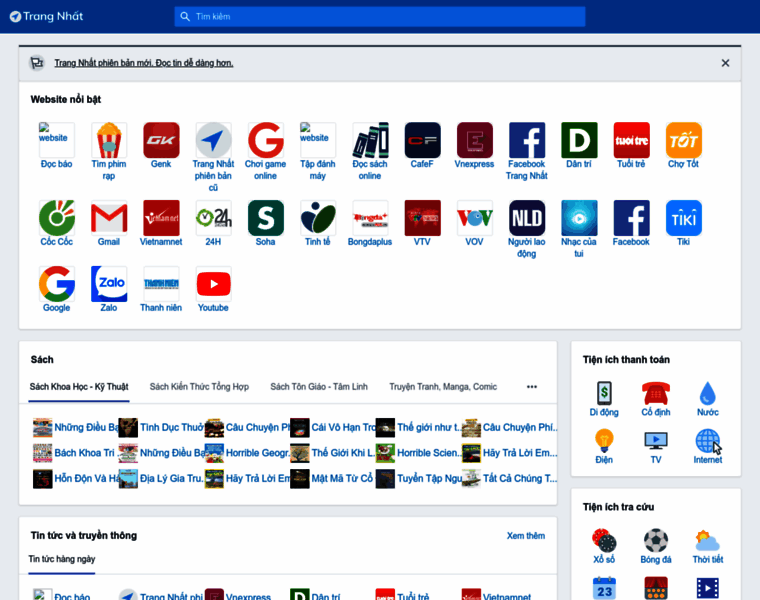This screenshot has height=600, width=760.
Task: Open the Chơi game online icon
Action: click(266, 140)
